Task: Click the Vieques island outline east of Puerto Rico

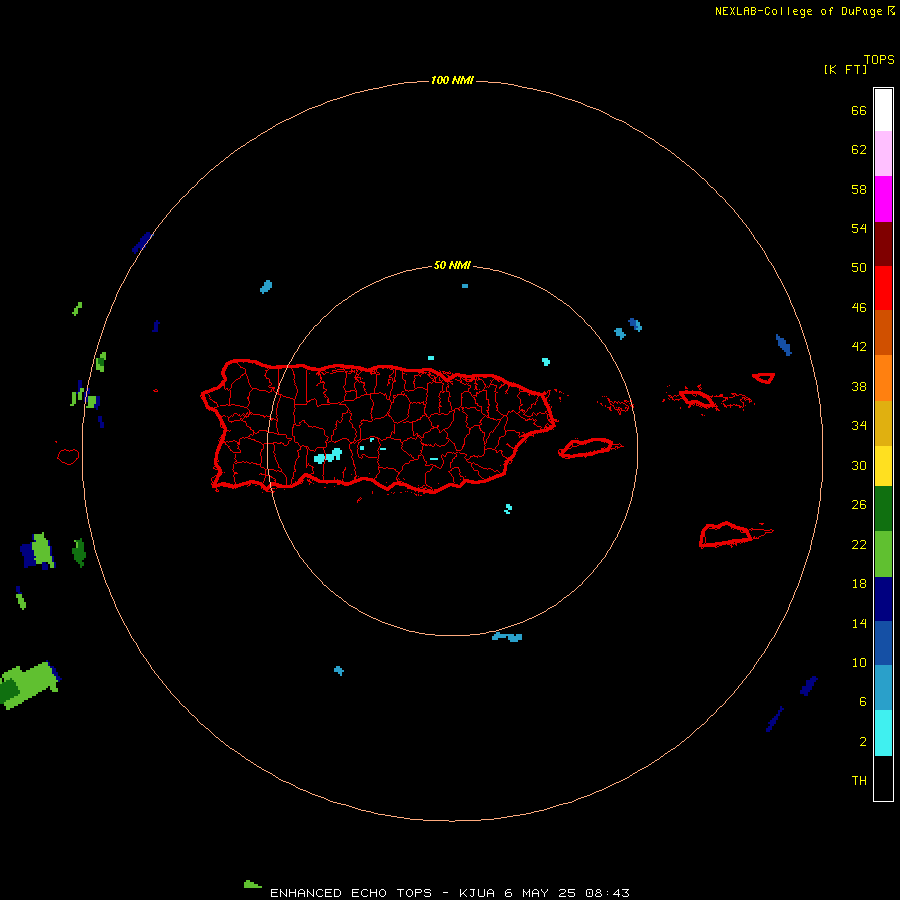Action: [589, 448]
